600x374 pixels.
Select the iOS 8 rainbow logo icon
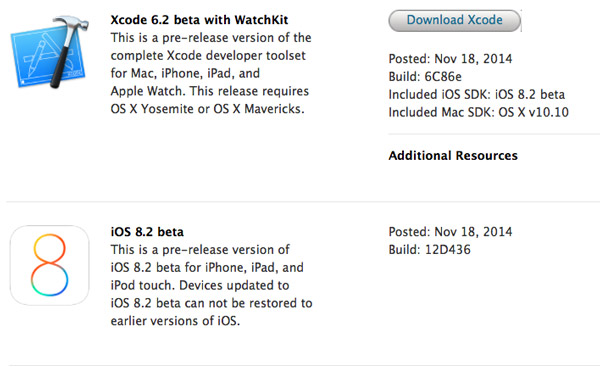point(49,265)
